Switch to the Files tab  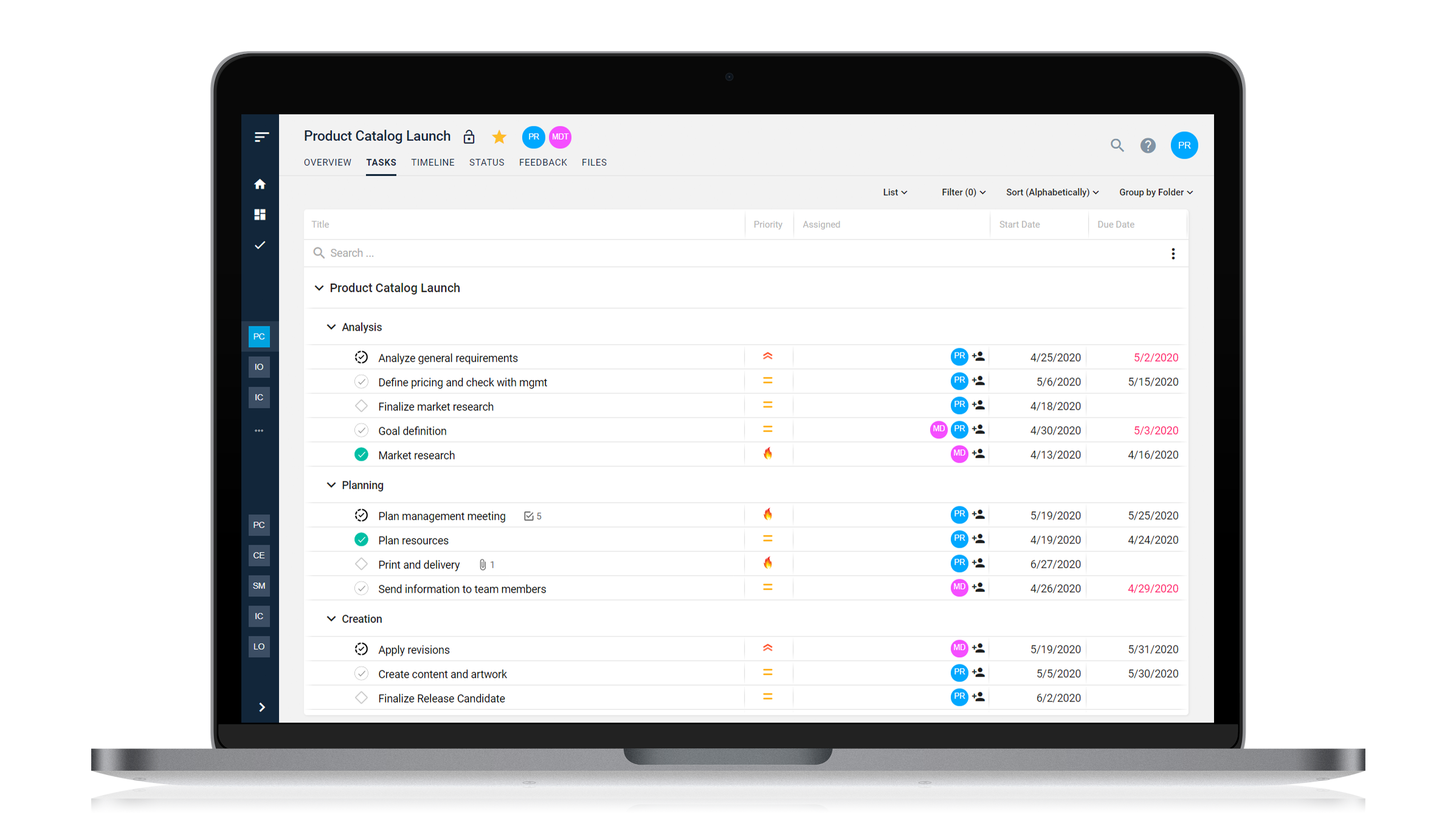(594, 162)
